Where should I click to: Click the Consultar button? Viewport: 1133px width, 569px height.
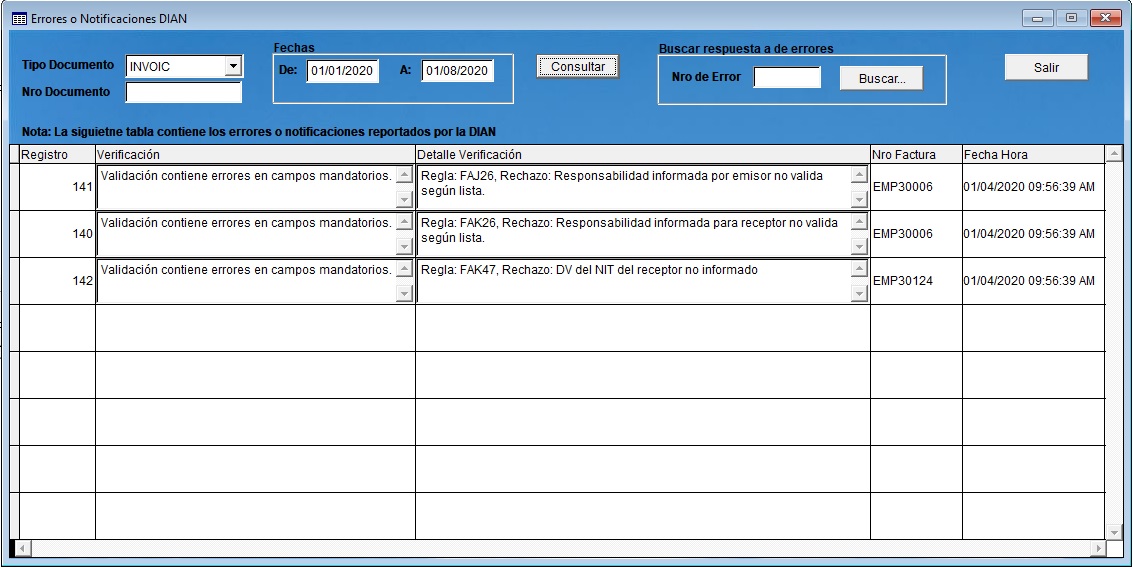[x=577, y=67]
